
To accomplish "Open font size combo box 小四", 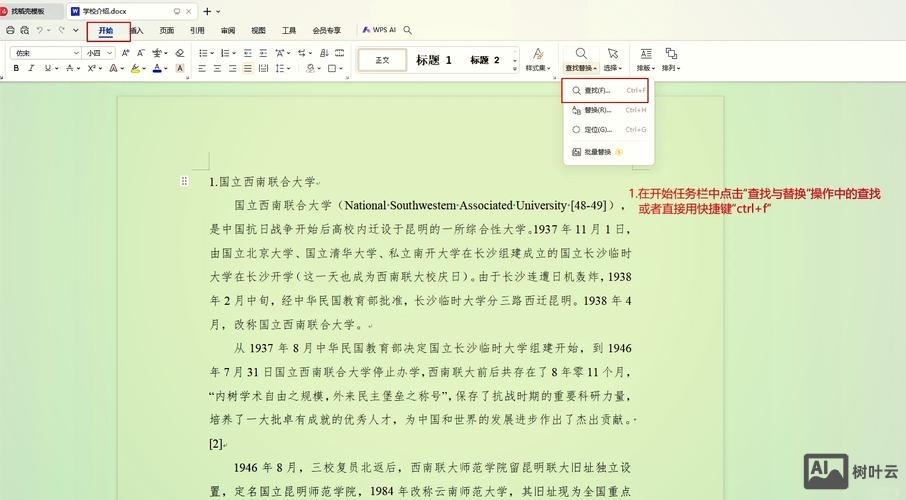I will pyautogui.click(x=99, y=53).
